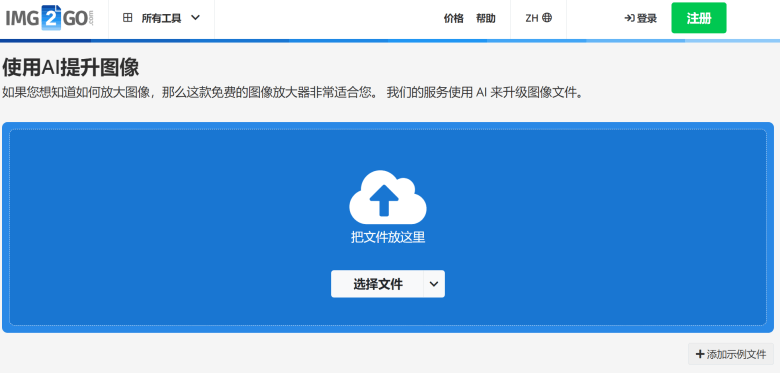
Task: Expand the arrow beside 选择文件
Action: tap(434, 284)
